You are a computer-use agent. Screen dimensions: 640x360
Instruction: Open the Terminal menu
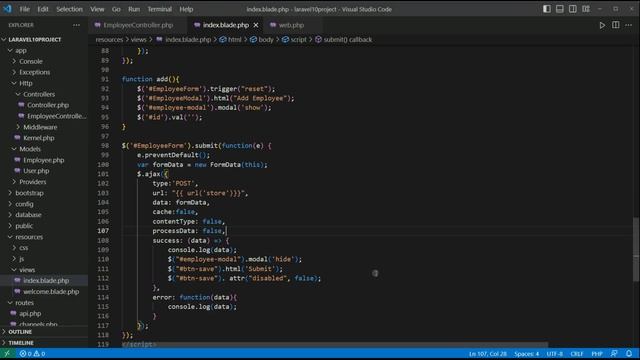pyautogui.click(x=160, y=9)
